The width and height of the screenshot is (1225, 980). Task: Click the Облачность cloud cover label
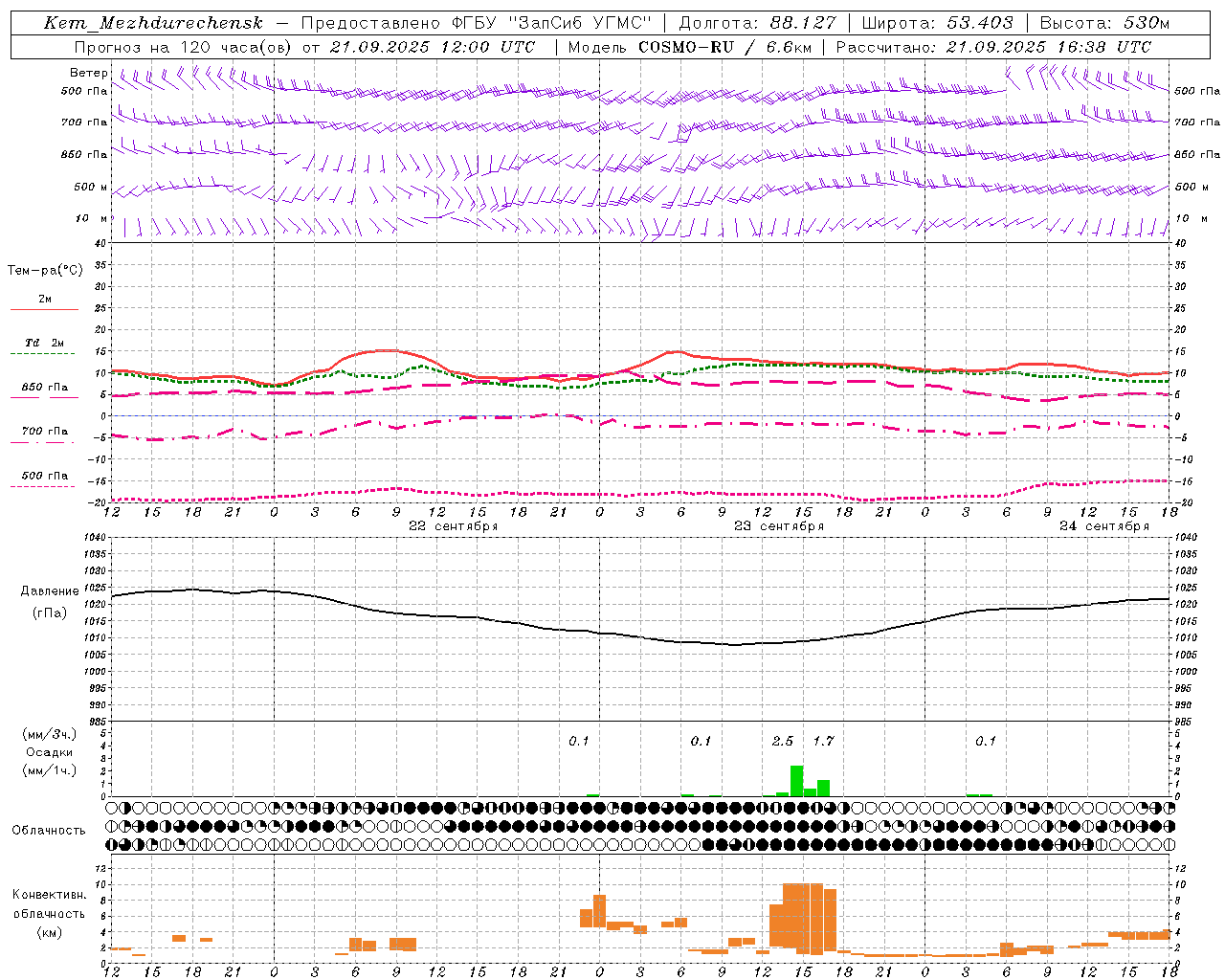pos(49,831)
